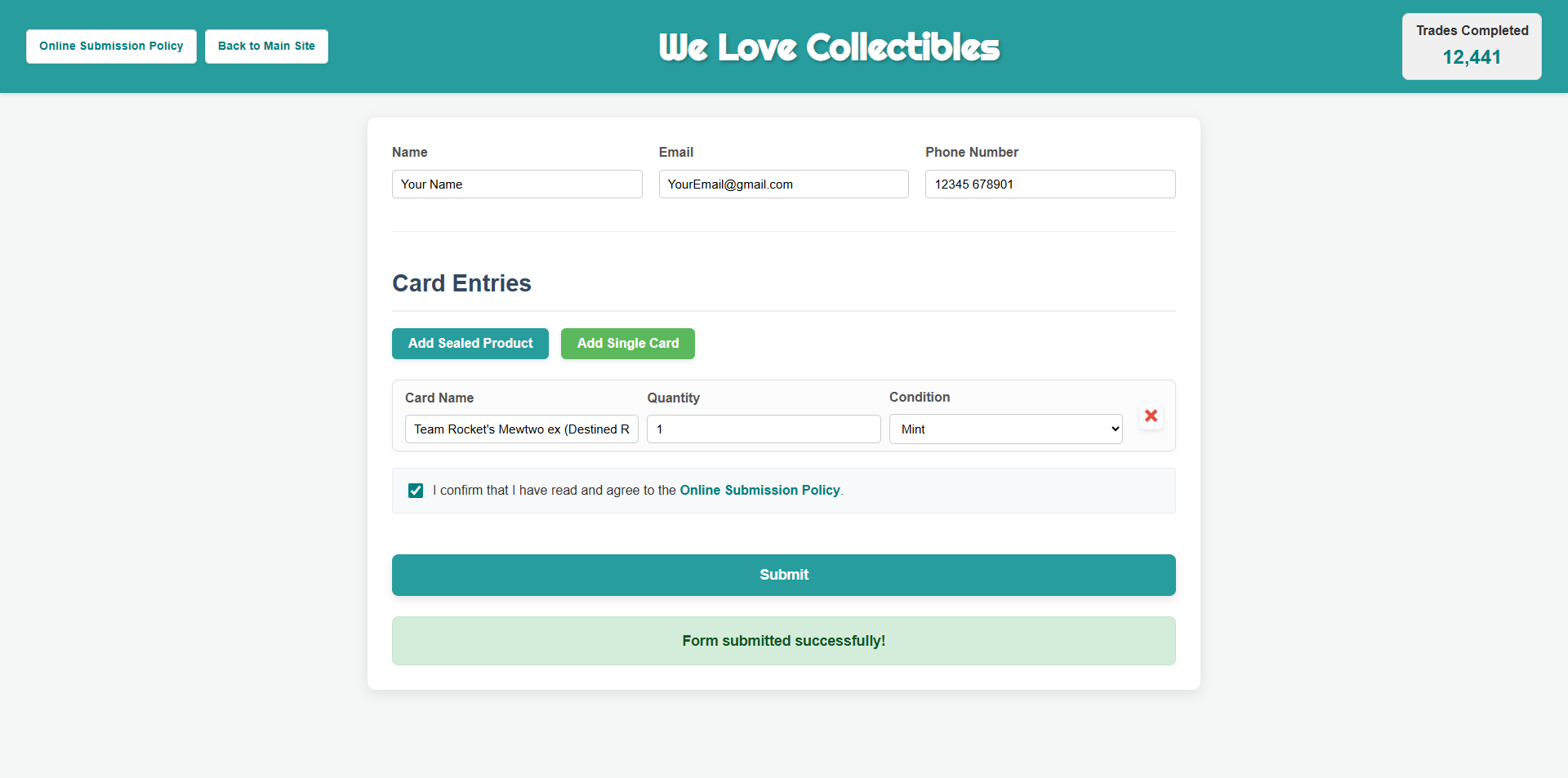Click the Form submitted successfully message
Screen dimensions: 1568x778
click(x=784, y=641)
